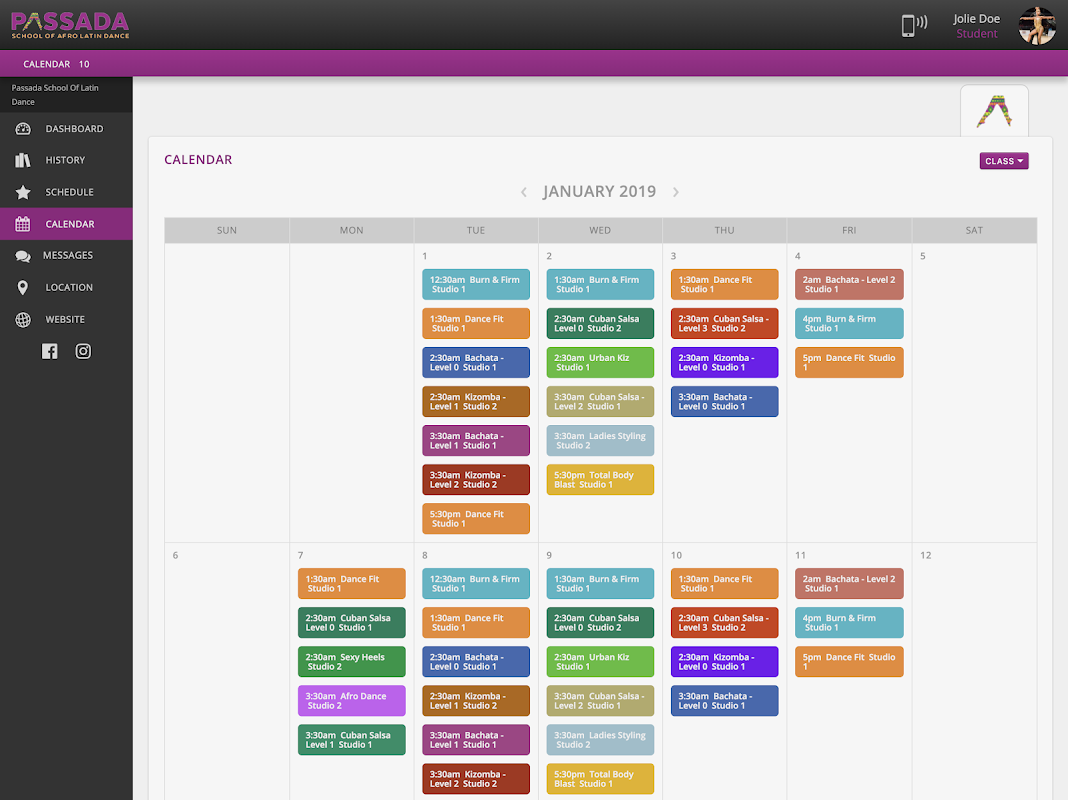The height and width of the screenshot is (800, 1068).
Task: Open Jan 1 12:30am Burn & Firm class
Action: click(476, 285)
